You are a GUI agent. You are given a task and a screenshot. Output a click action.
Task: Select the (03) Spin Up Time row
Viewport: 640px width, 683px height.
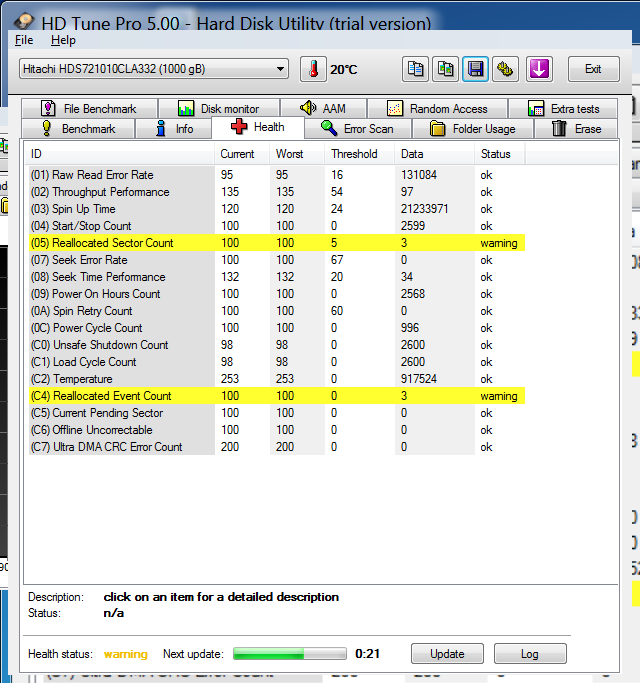277,209
